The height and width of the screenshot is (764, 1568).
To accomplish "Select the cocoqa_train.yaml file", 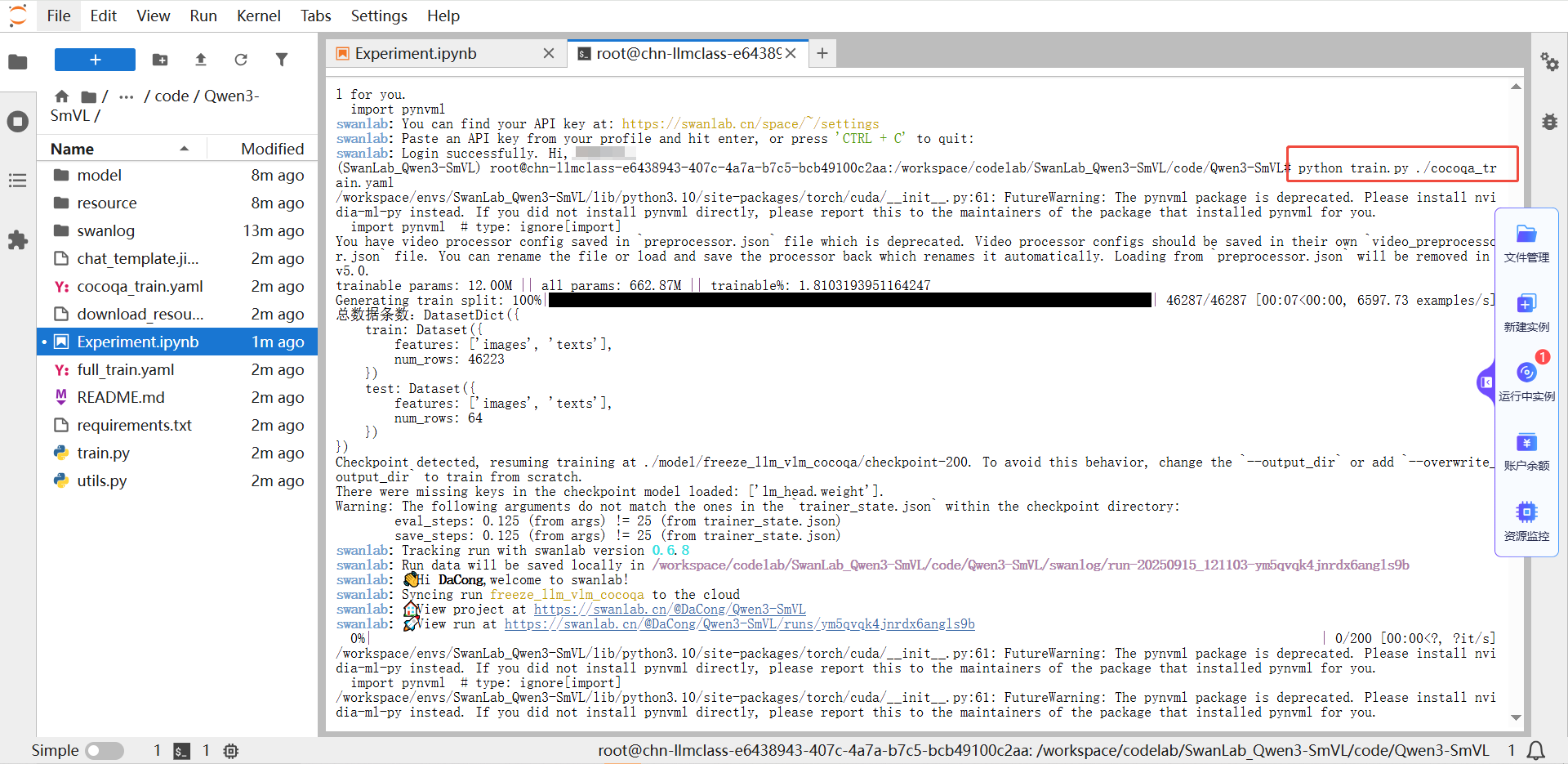I will [177, 287].
